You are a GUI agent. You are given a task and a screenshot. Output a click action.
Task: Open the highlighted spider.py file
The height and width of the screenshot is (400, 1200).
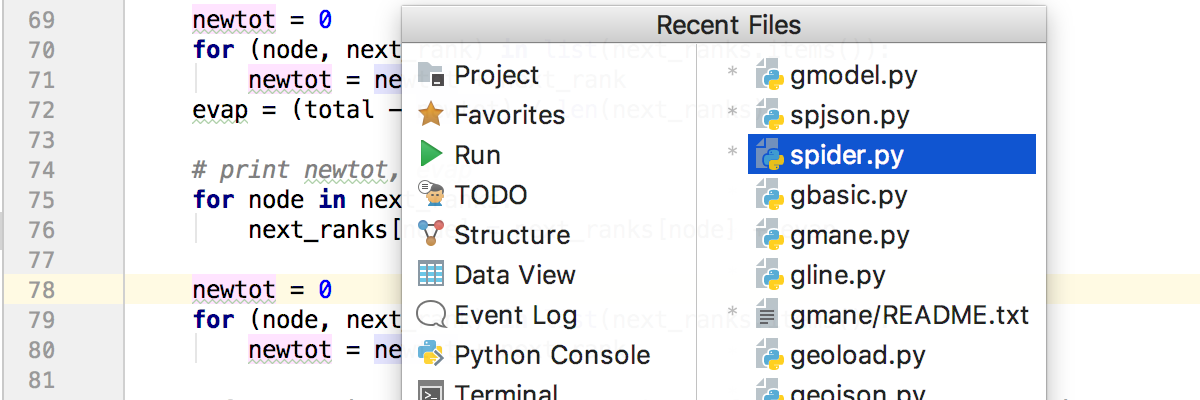pyautogui.click(x=891, y=155)
